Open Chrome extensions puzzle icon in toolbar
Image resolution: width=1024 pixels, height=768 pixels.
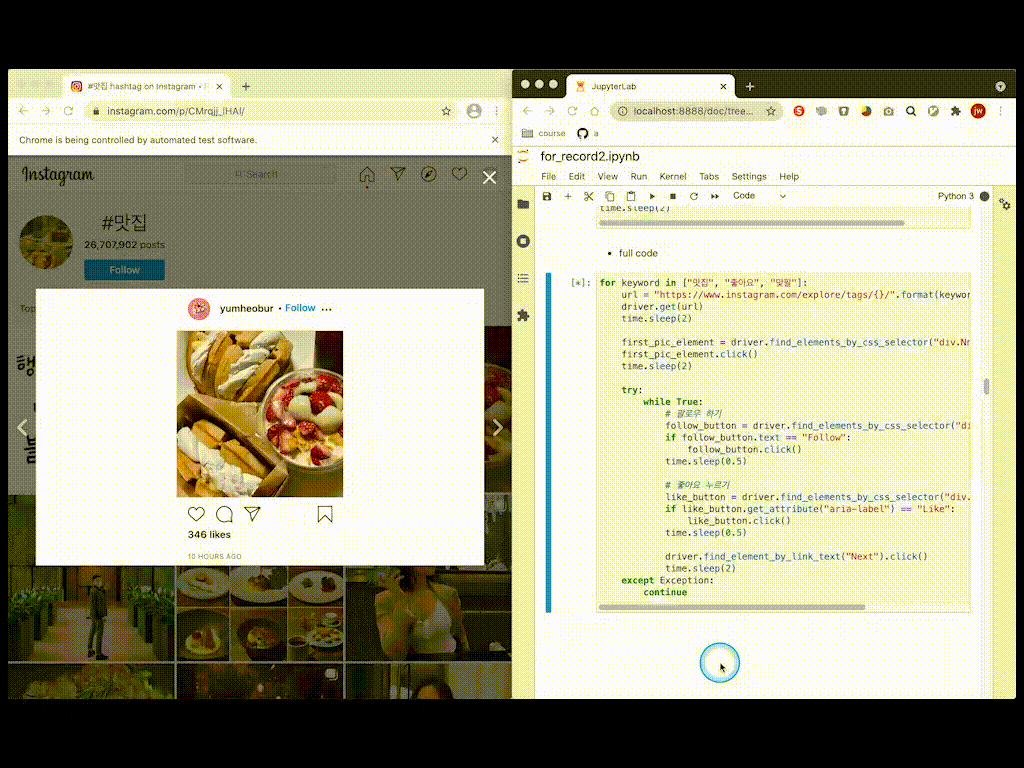955,111
